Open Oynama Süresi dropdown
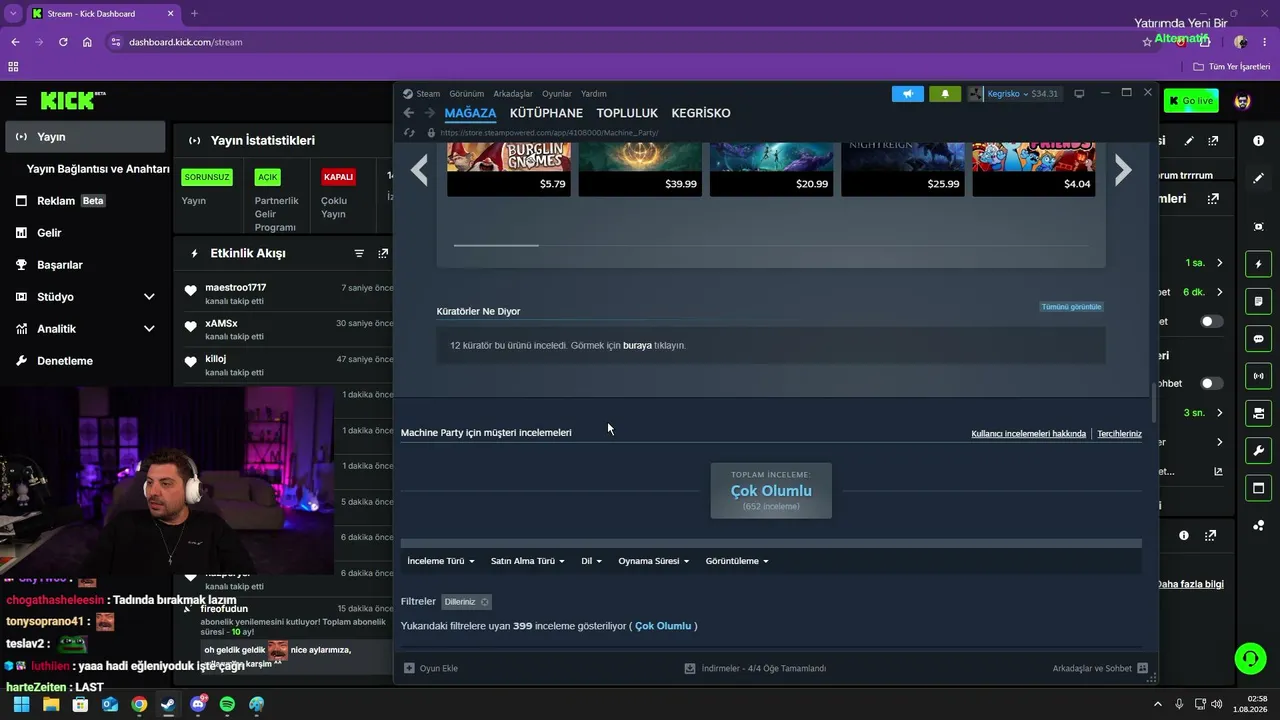 (x=654, y=561)
